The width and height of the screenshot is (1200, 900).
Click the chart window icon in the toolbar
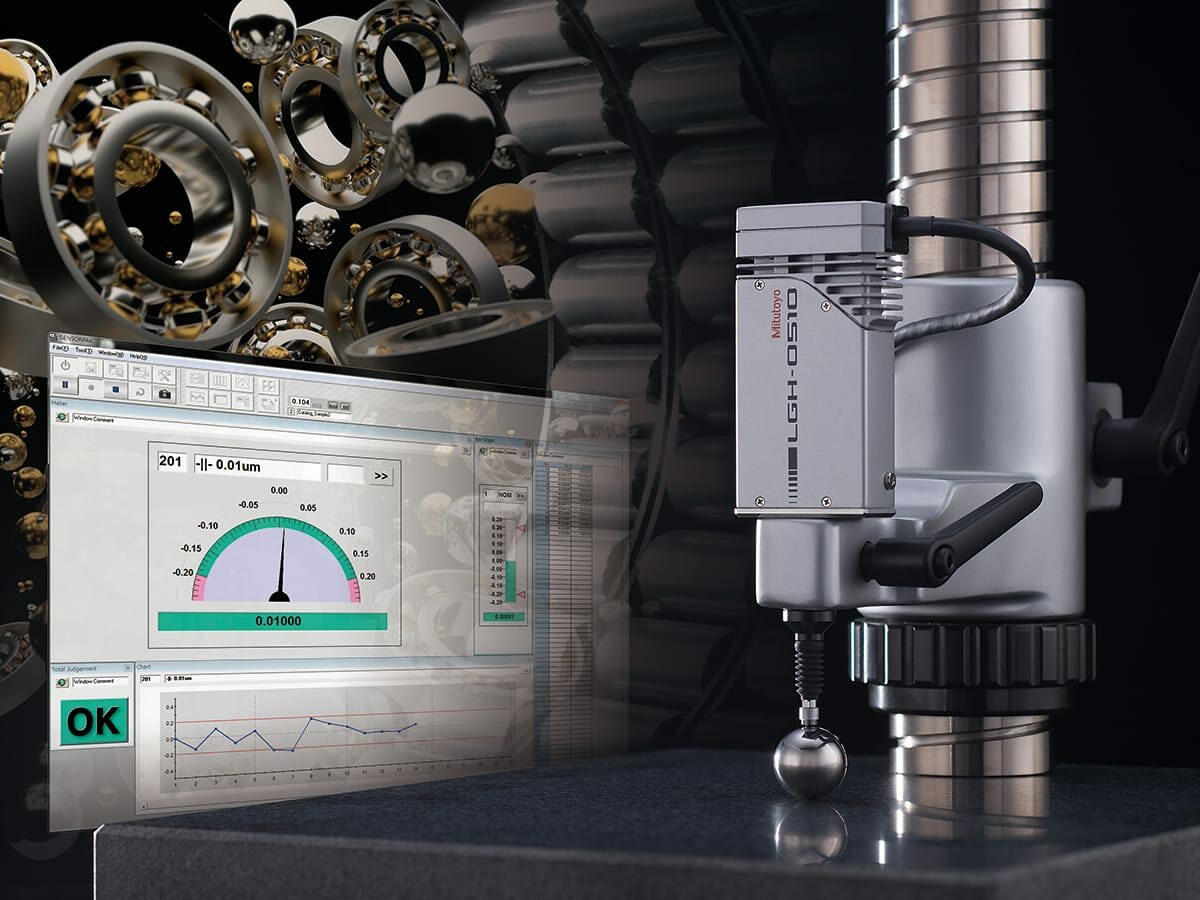(197, 398)
